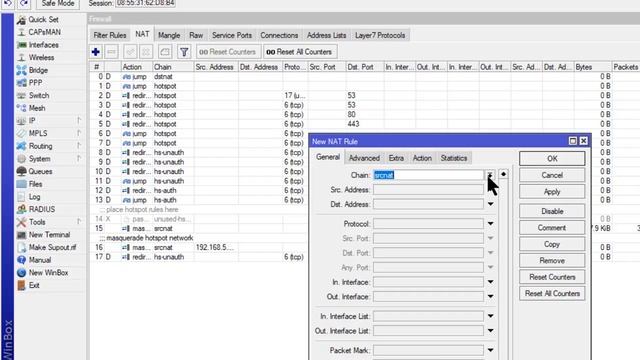The image size is (640, 360).
Task: Click the Remove button in dialog
Action: tap(552, 260)
